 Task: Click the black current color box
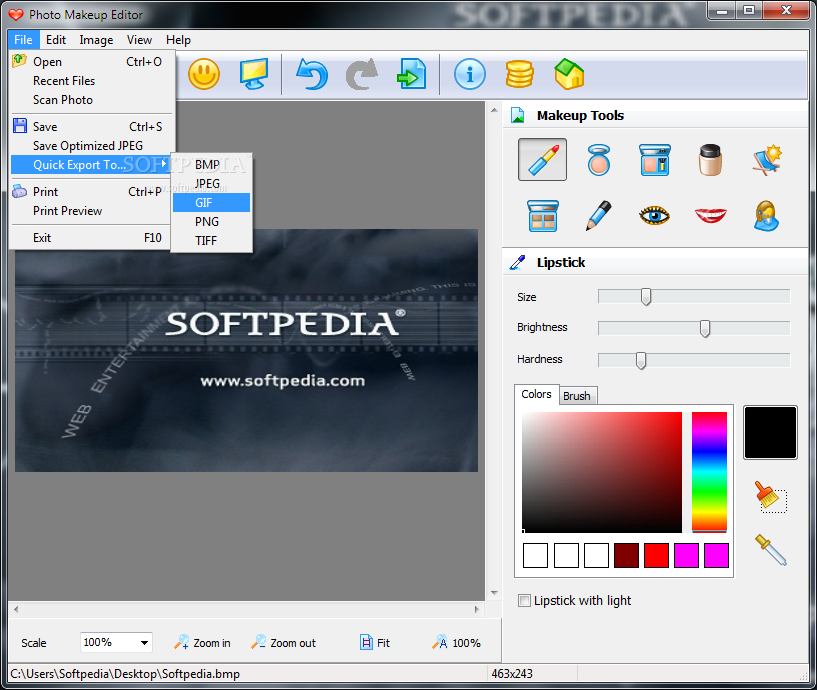pyautogui.click(x=770, y=433)
